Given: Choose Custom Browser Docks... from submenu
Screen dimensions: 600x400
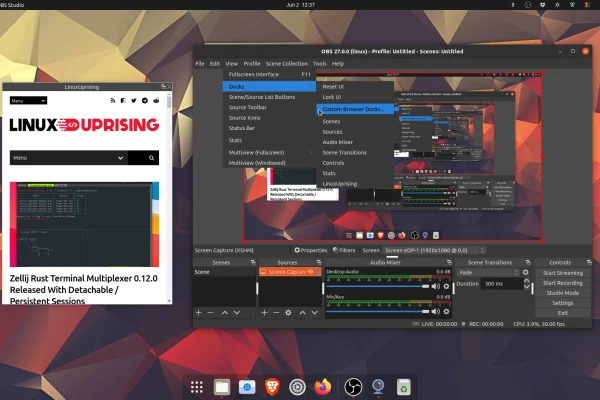Looking at the screenshot, I should pos(355,109).
